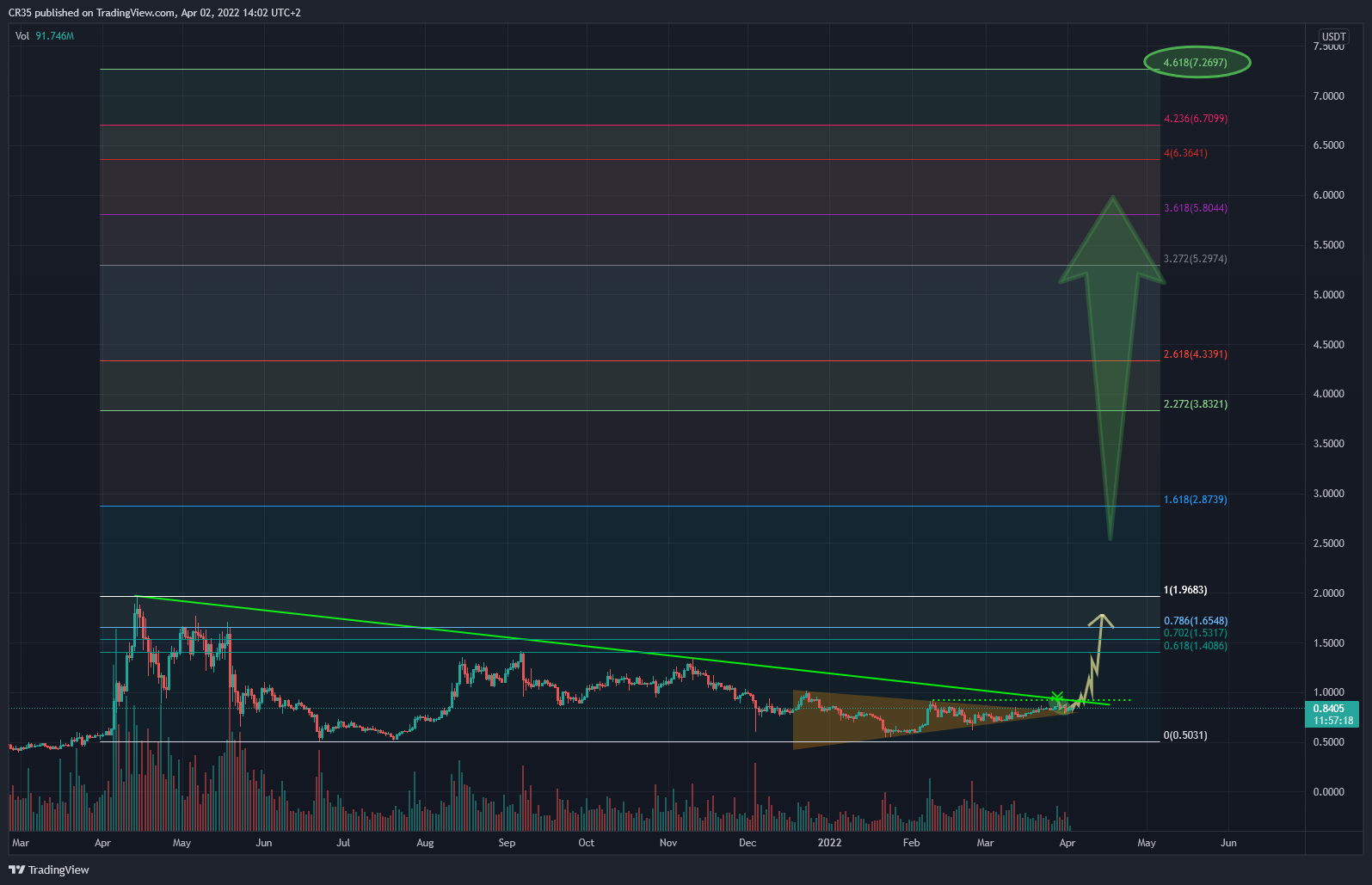Screen dimensions: 1372x885
Task: Select 0.0000 on the price scale
Action: [1328, 792]
